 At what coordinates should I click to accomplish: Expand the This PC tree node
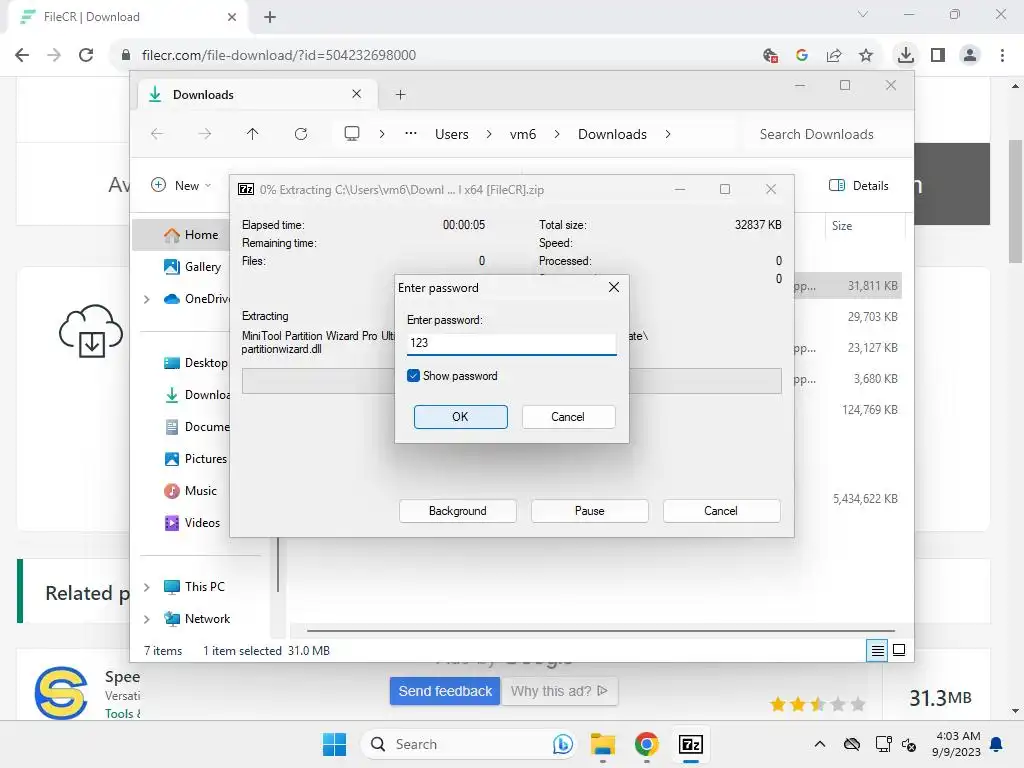(x=147, y=586)
